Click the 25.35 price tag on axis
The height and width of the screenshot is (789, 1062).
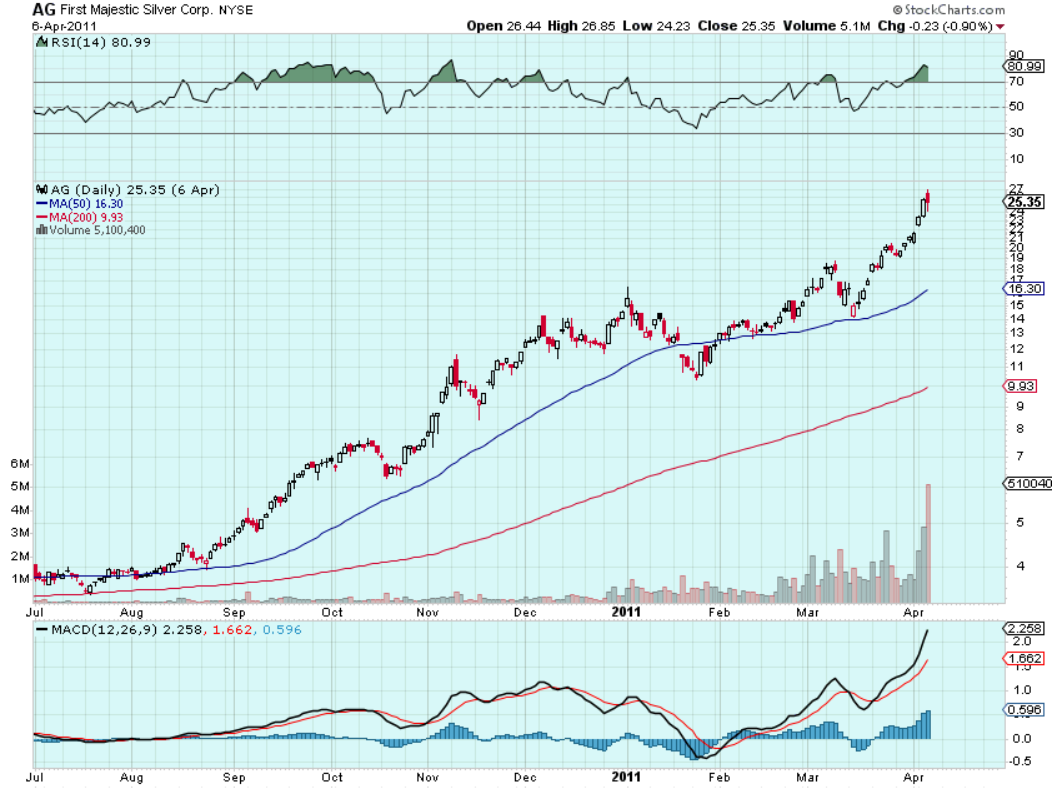coord(1023,202)
